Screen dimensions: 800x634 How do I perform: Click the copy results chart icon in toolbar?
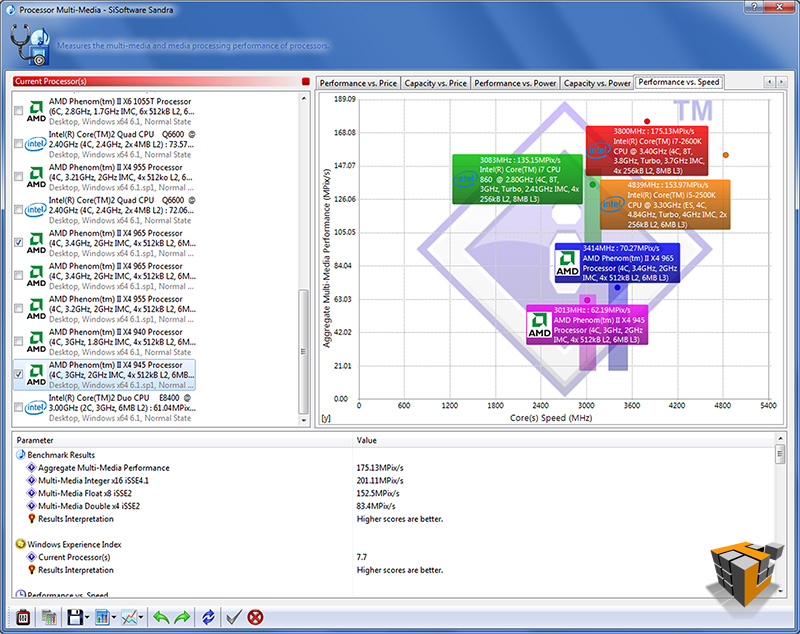tap(49, 618)
